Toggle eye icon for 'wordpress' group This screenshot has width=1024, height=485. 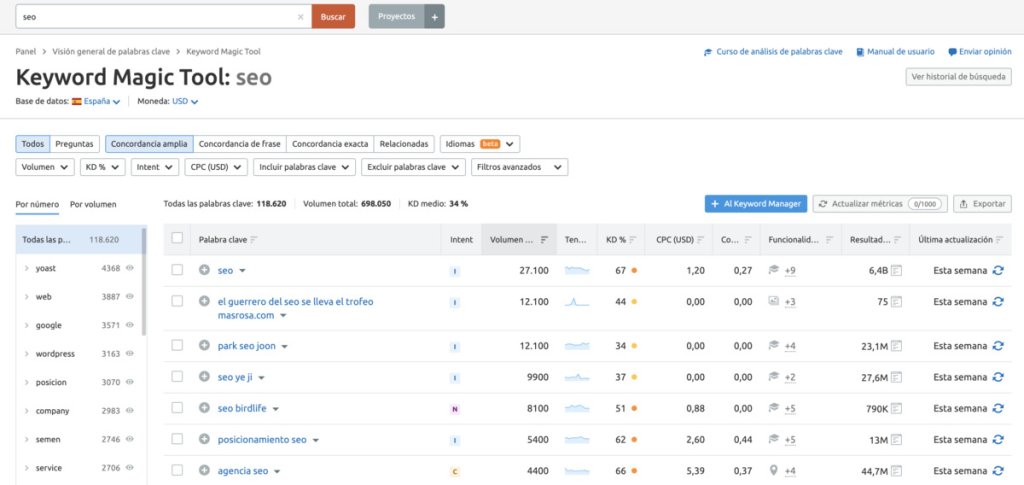click(129, 353)
